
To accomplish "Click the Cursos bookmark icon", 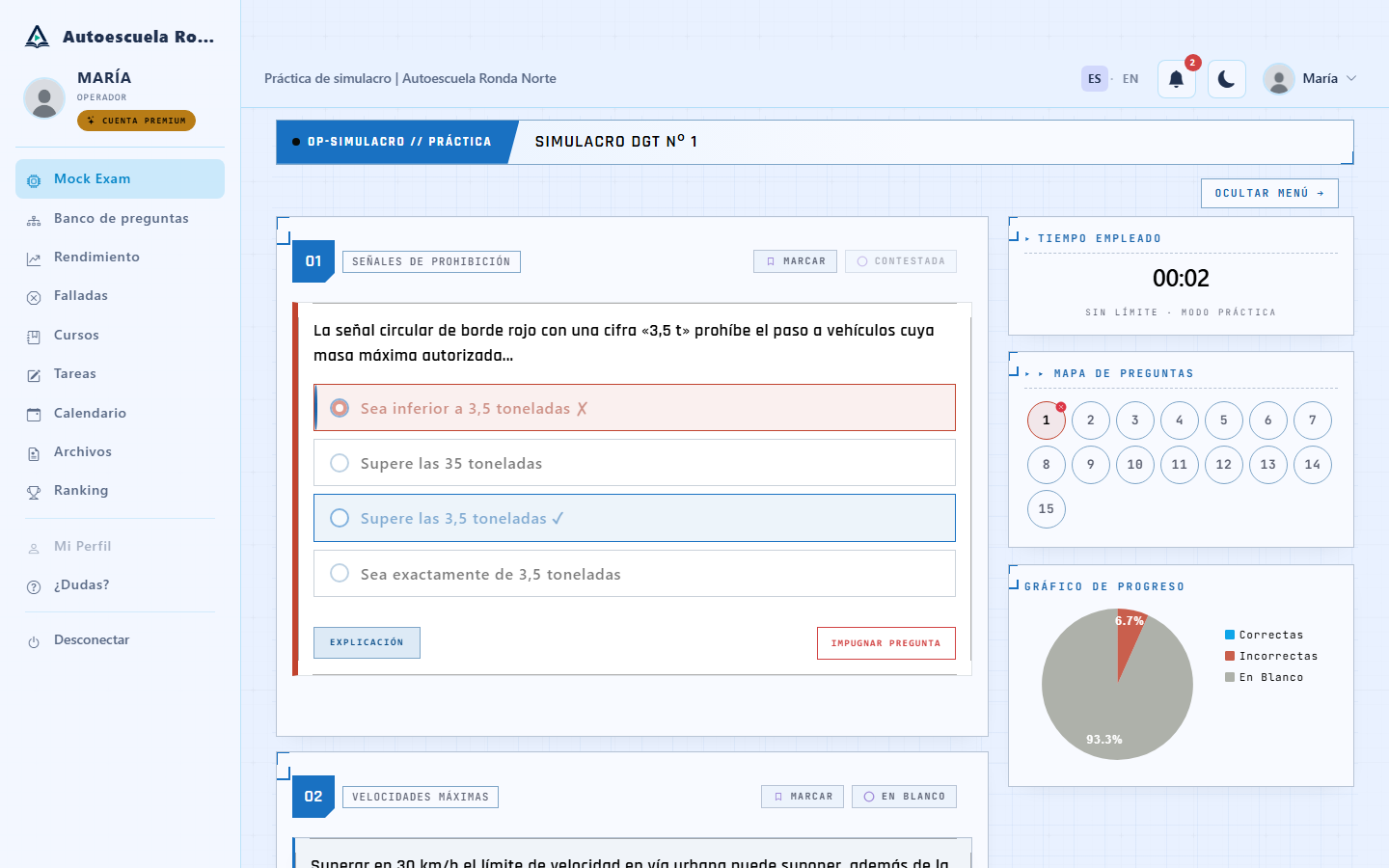I will [x=34, y=337].
